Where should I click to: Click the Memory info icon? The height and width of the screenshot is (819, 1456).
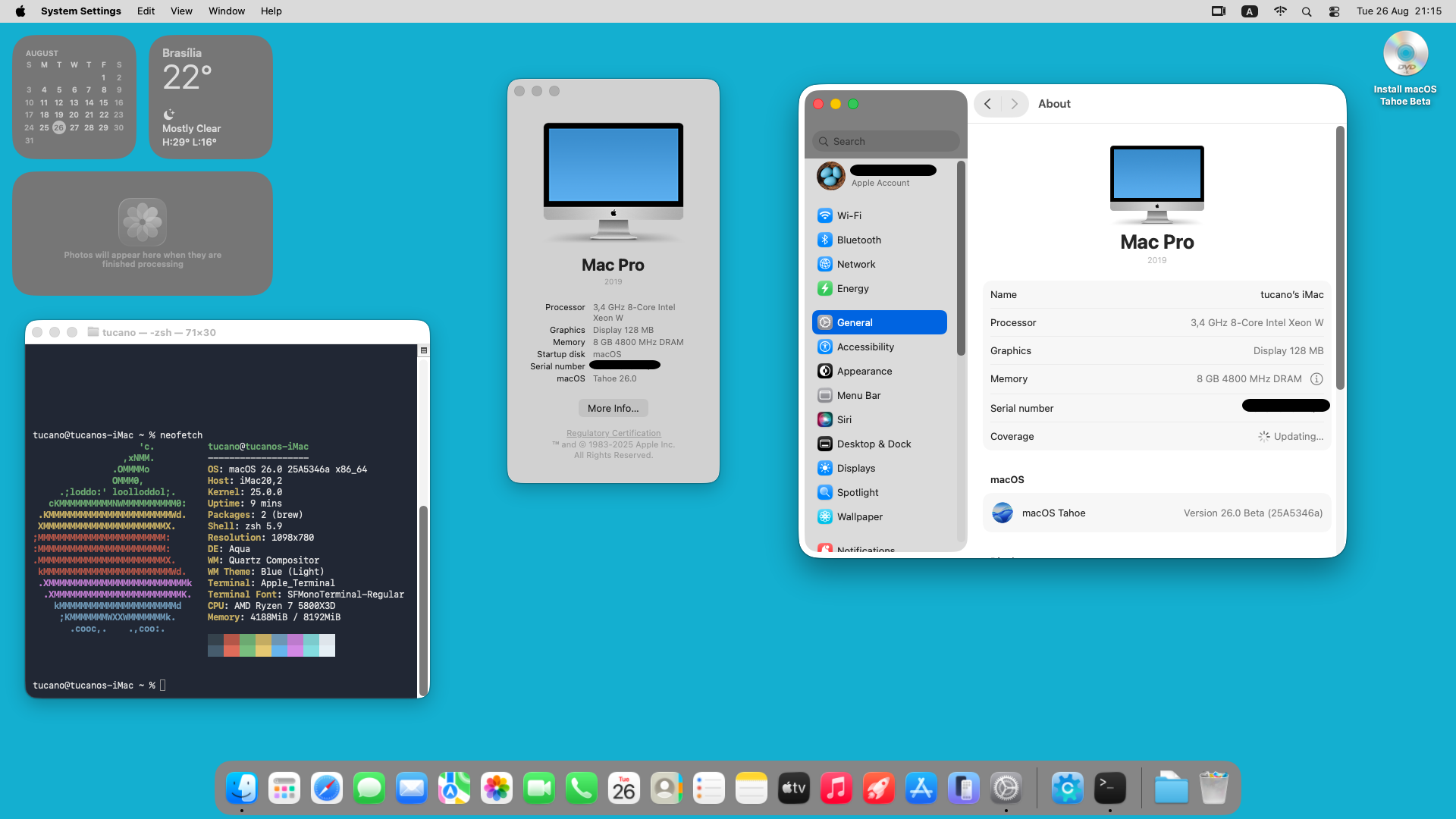pyautogui.click(x=1316, y=379)
